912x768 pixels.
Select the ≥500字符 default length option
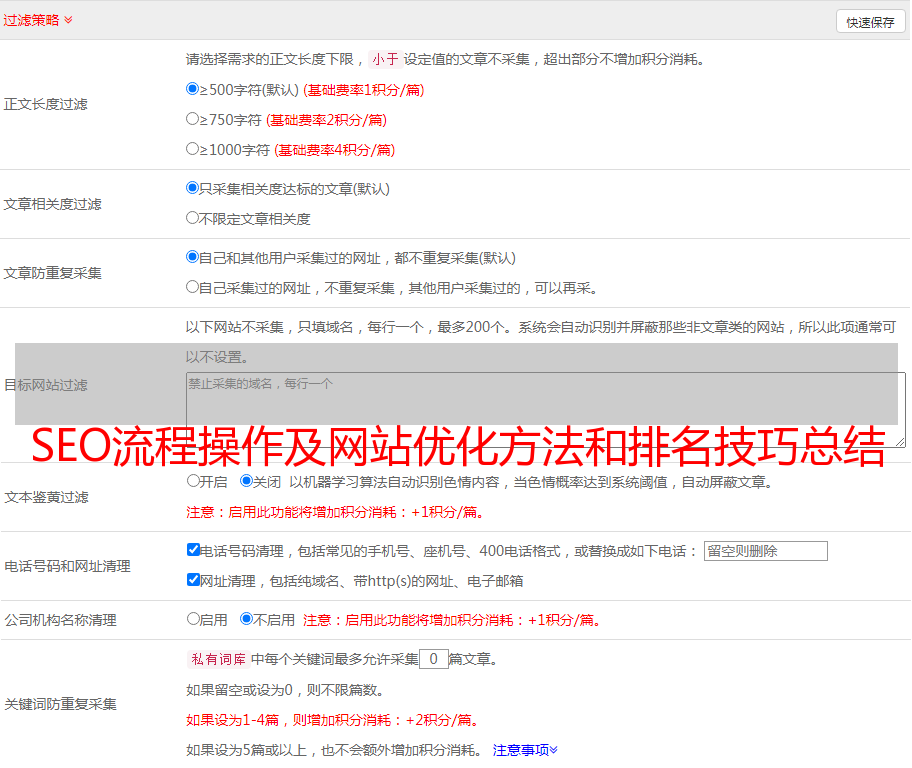193,89
